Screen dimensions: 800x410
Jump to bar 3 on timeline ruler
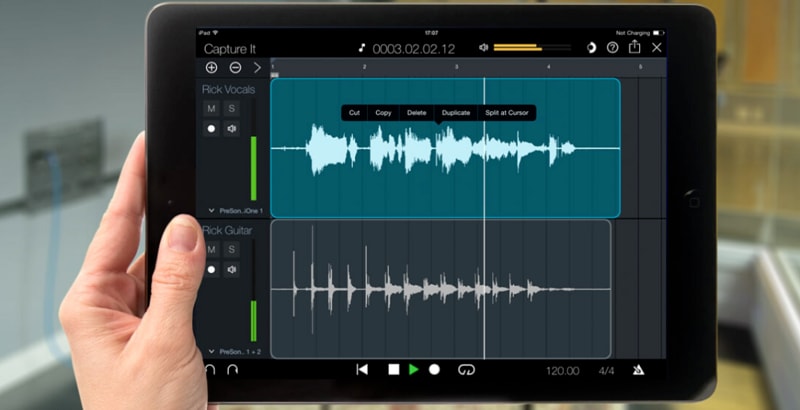457,67
